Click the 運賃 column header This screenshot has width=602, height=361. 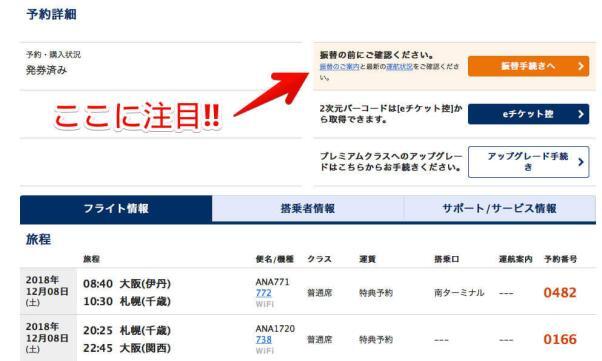click(x=367, y=259)
